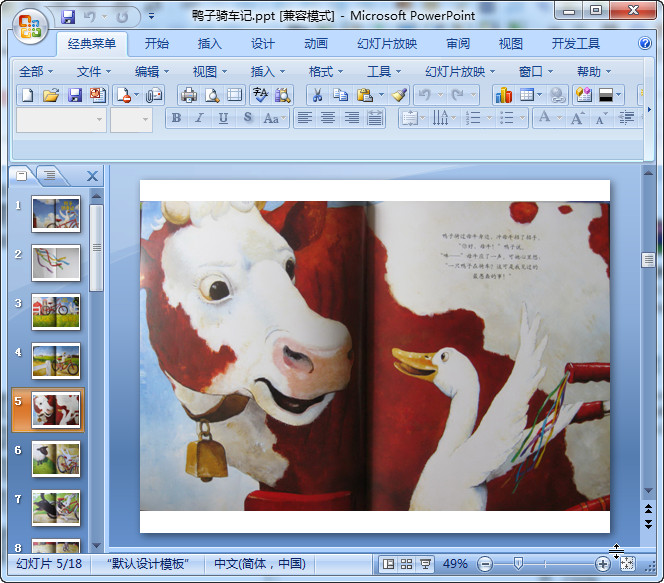Apply shadow text formatting S
The image size is (664, 583).
pyautogui.click(x=248, y=118)
